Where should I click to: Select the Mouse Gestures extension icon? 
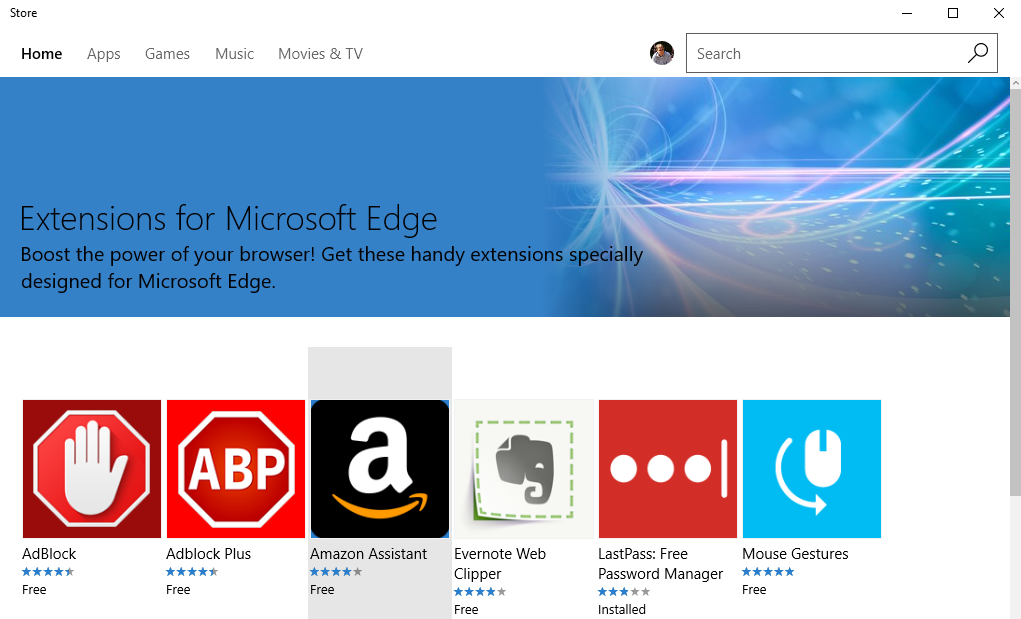812,469
